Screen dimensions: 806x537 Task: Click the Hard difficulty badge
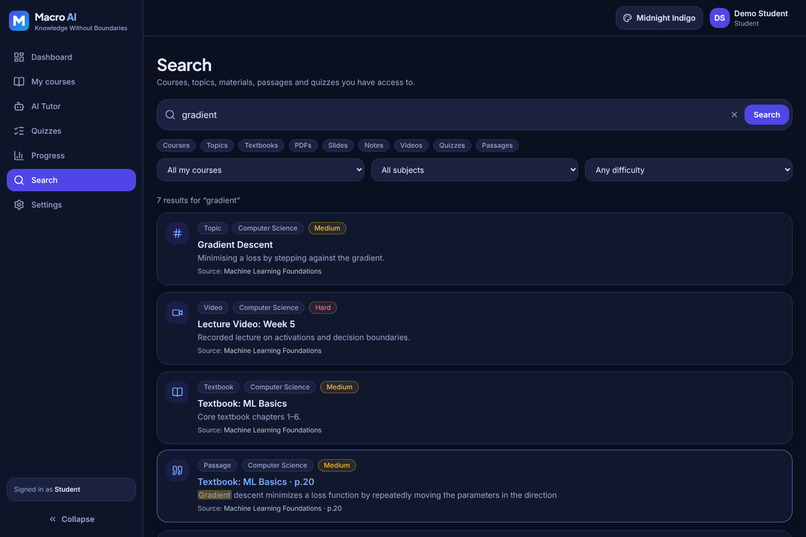(323, 308)
